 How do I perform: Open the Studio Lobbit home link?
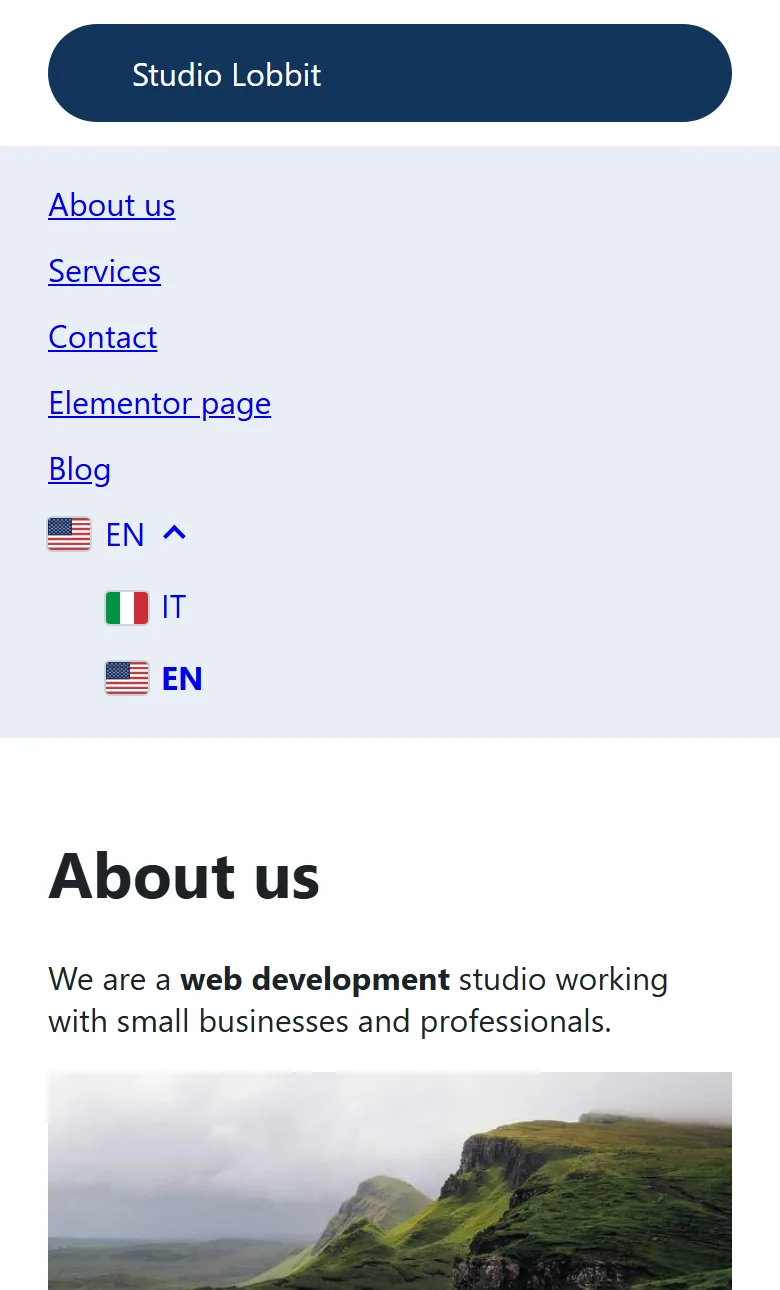click(x=227, y=75)
